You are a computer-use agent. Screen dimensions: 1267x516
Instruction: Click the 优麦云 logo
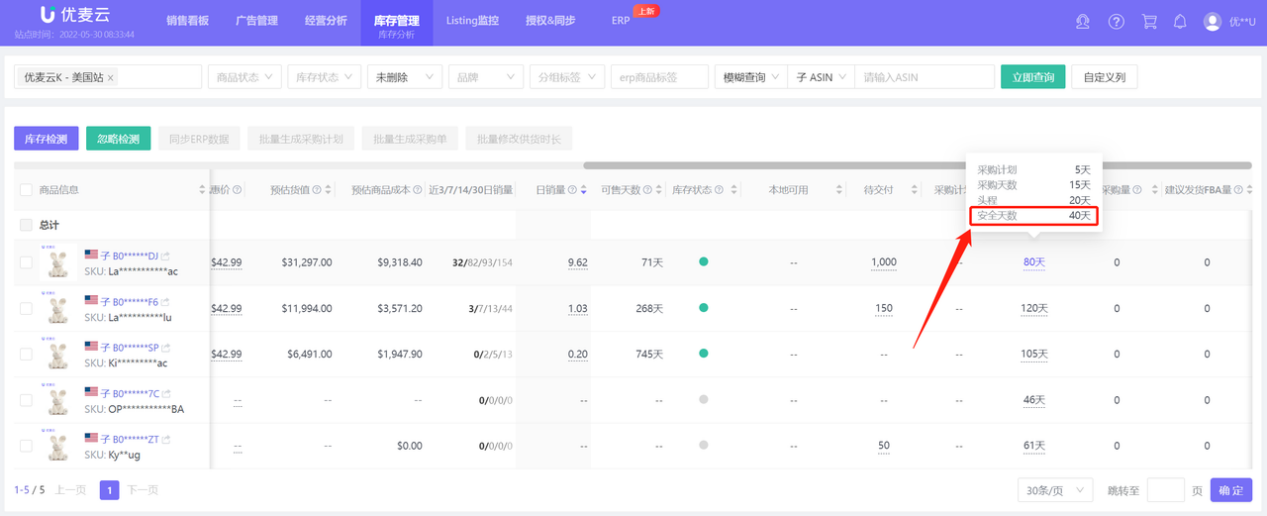coord(73,15)
